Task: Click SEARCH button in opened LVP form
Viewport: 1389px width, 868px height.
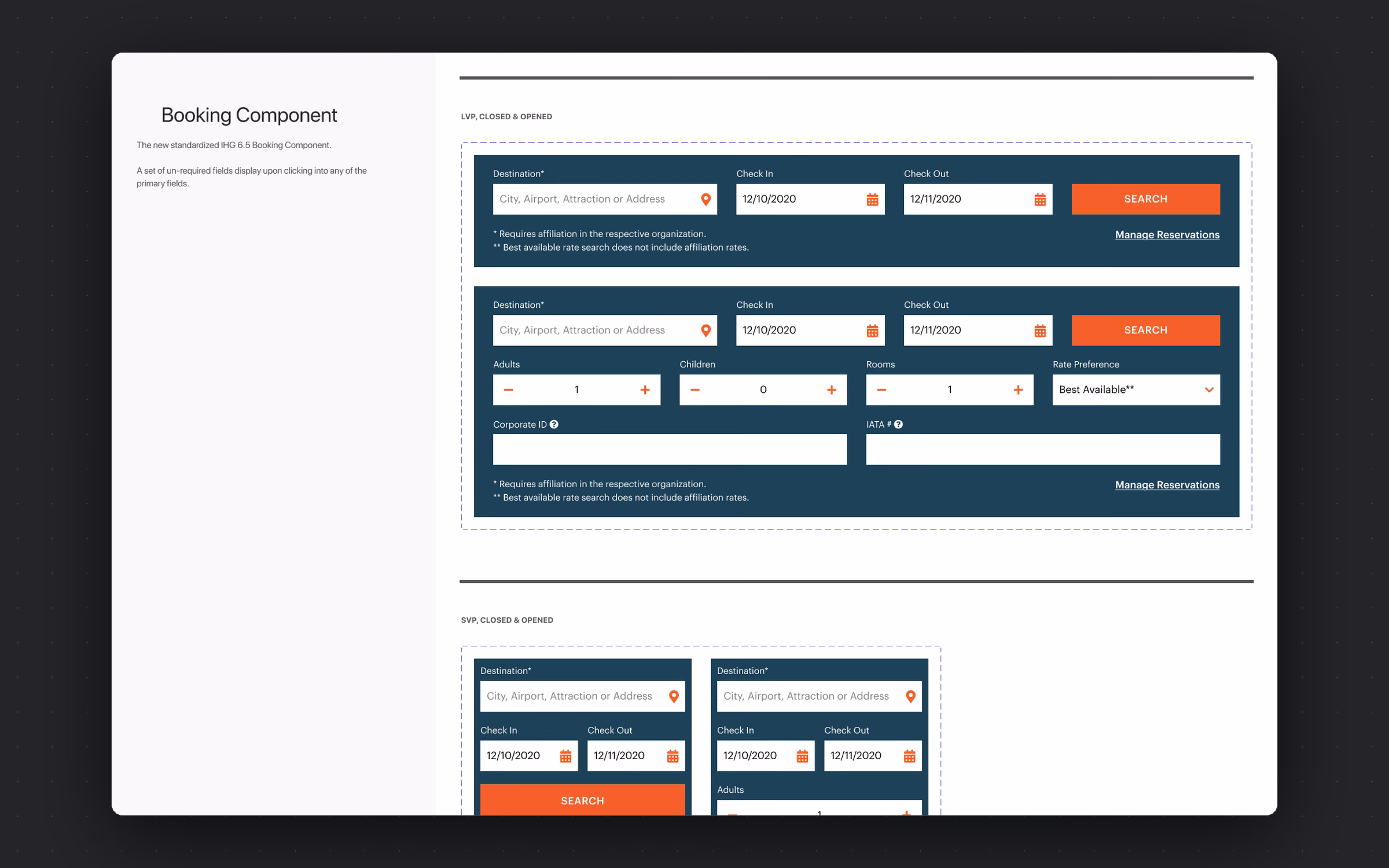Action: 1145,330
